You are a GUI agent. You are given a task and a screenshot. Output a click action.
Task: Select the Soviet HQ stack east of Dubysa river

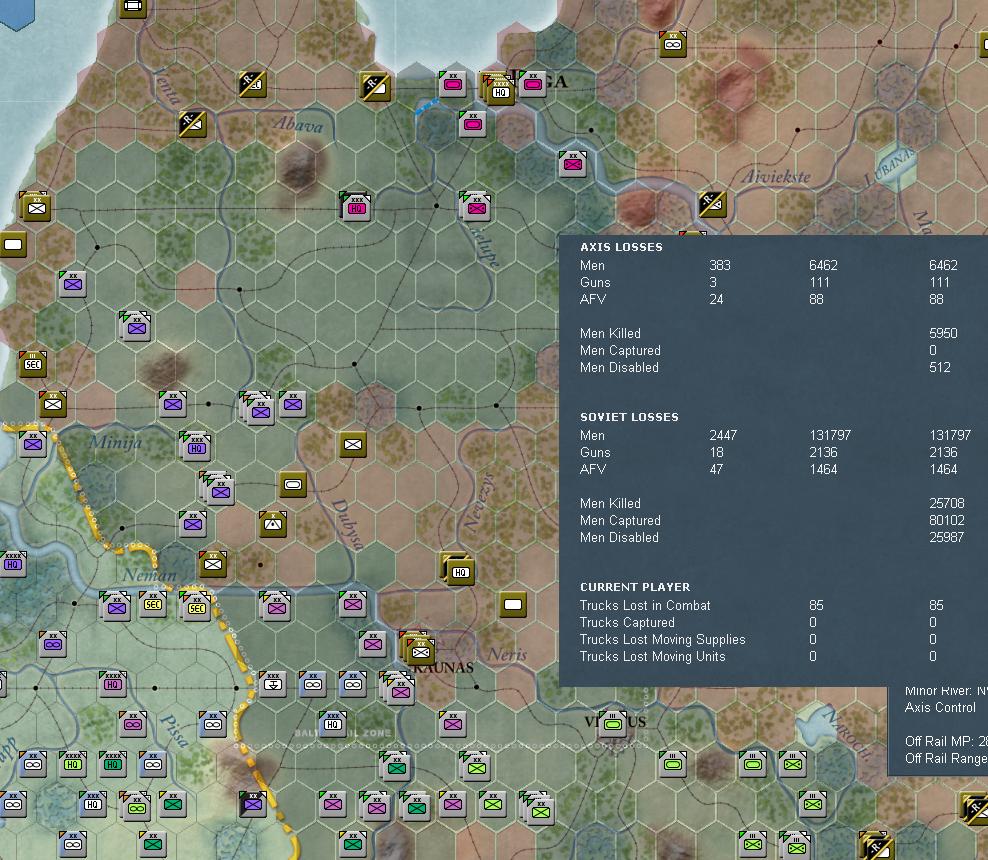[x=460, y=572]
